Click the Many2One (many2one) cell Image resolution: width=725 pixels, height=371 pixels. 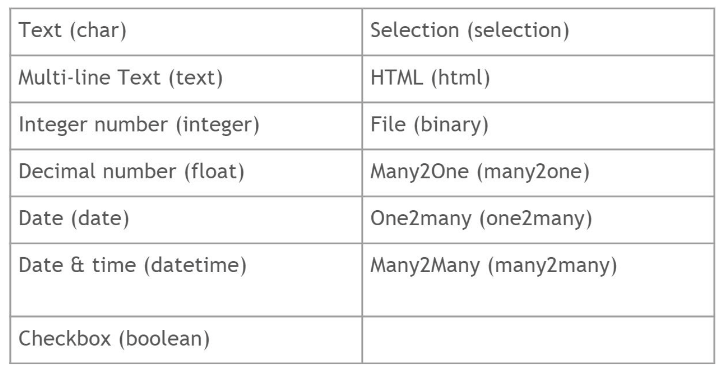pos(538,173)
